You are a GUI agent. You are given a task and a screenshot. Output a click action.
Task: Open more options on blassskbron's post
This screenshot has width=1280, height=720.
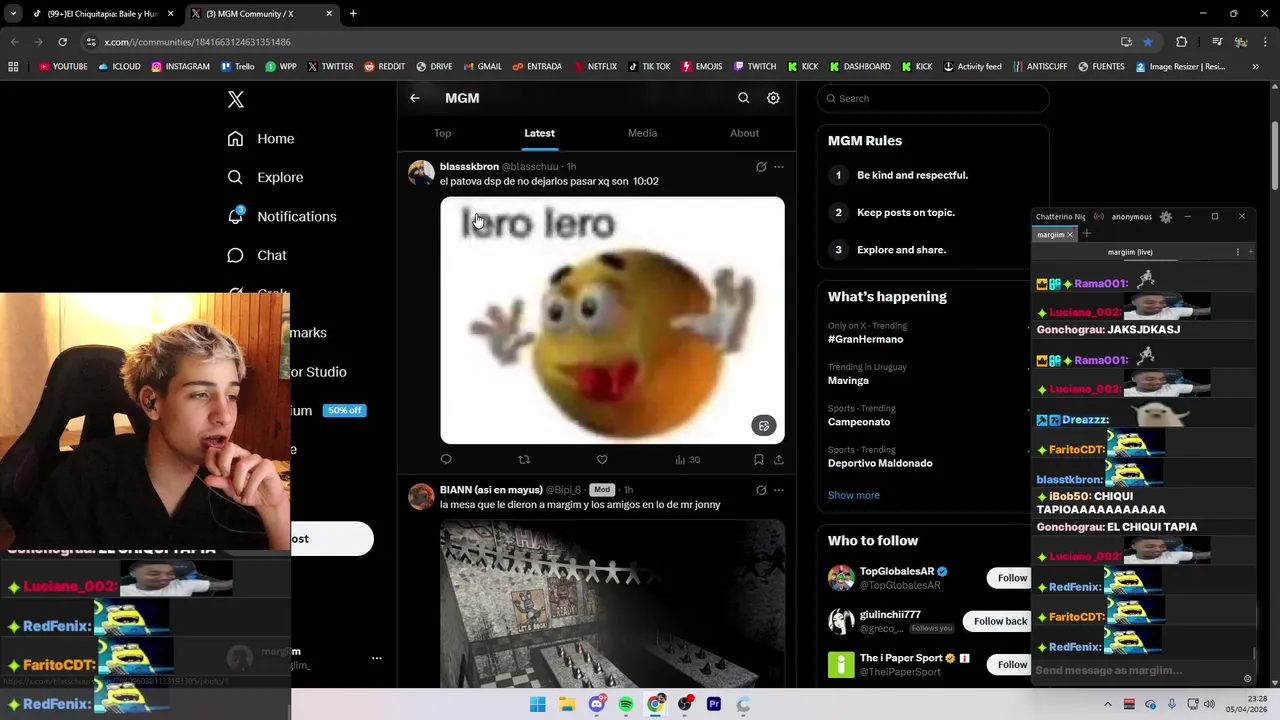pos(779,167)
